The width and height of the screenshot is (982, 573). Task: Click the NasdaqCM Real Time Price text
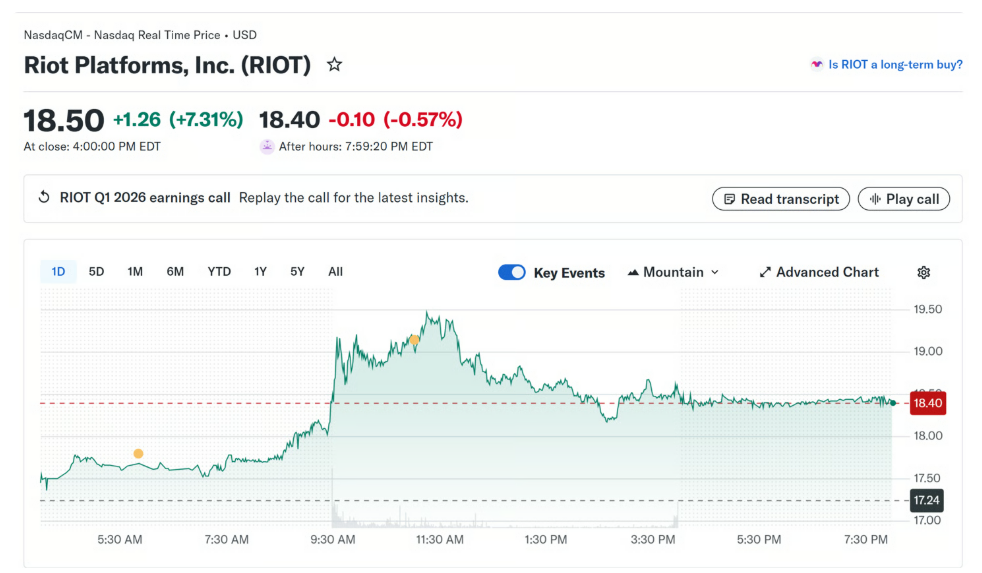(140, 35)
